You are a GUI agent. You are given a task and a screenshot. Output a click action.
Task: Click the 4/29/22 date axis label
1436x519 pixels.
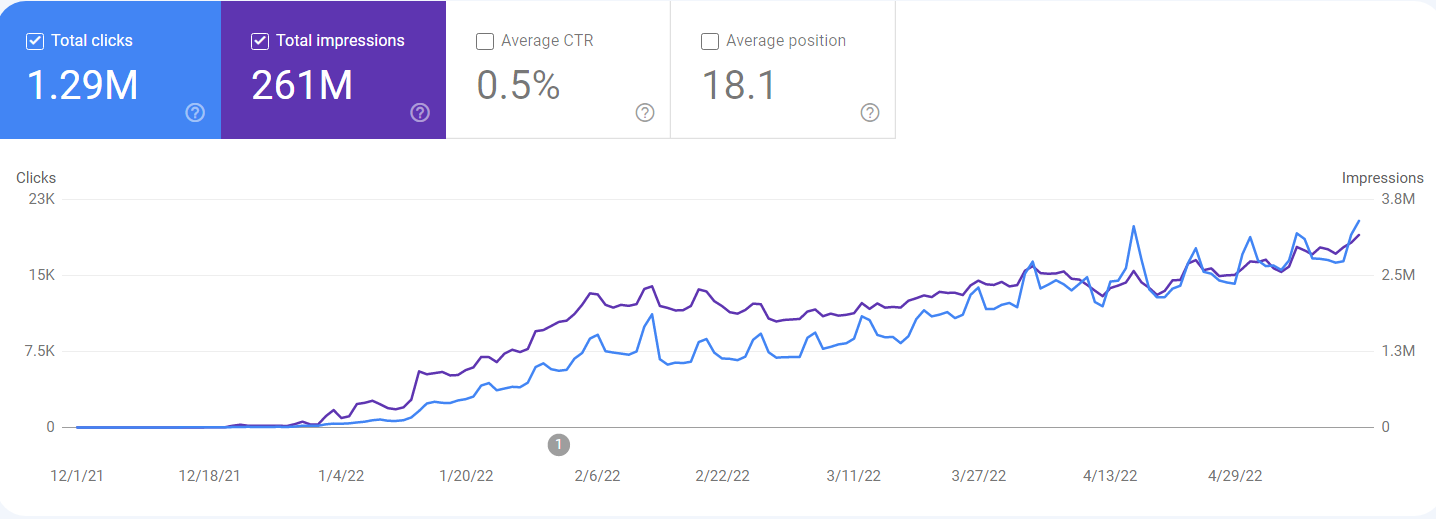(1236, 477)
